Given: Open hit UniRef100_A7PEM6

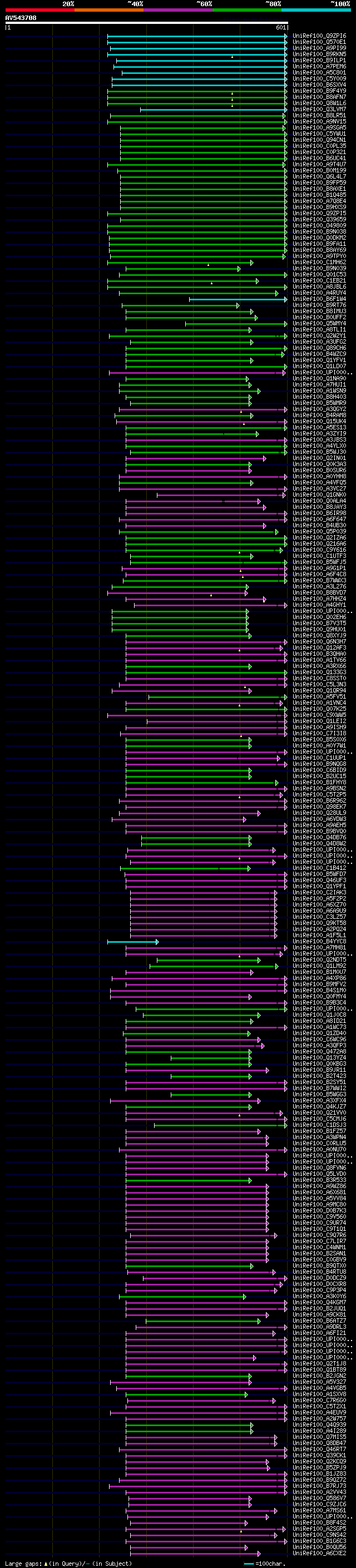Looking at the screenshot, I should pos(319,66).
